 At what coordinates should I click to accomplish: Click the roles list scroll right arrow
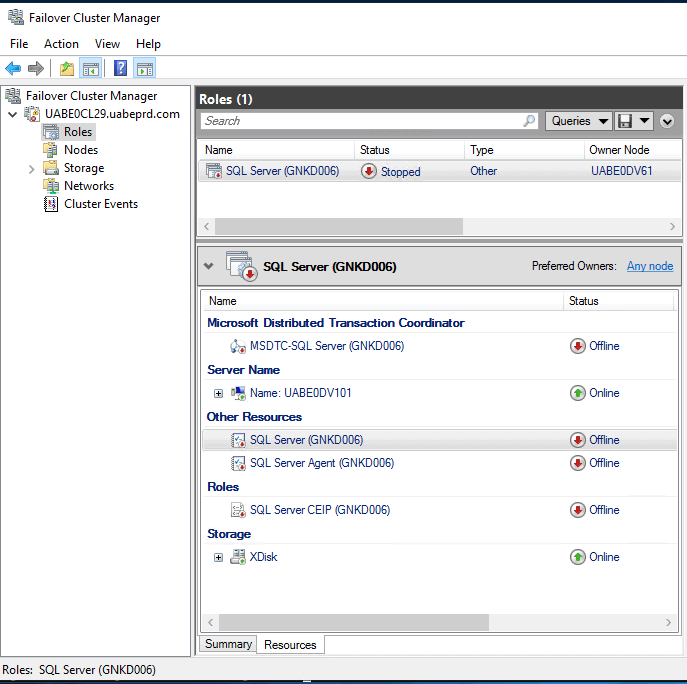(673, 227)
